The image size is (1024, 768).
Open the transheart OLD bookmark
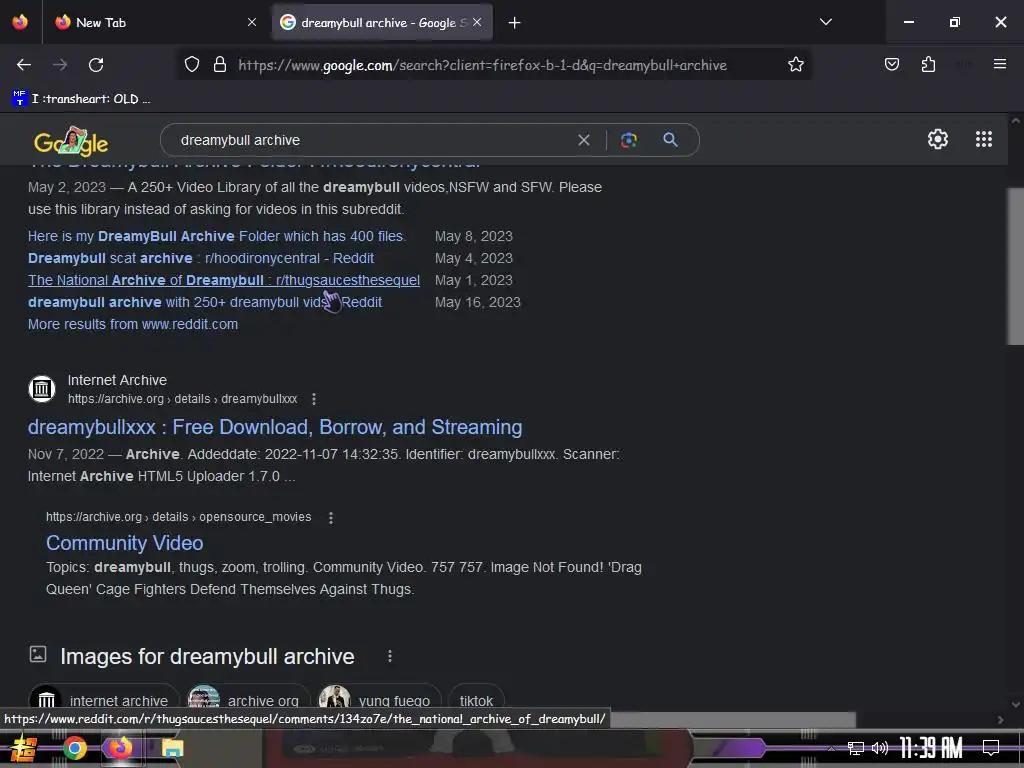[81, 99]
